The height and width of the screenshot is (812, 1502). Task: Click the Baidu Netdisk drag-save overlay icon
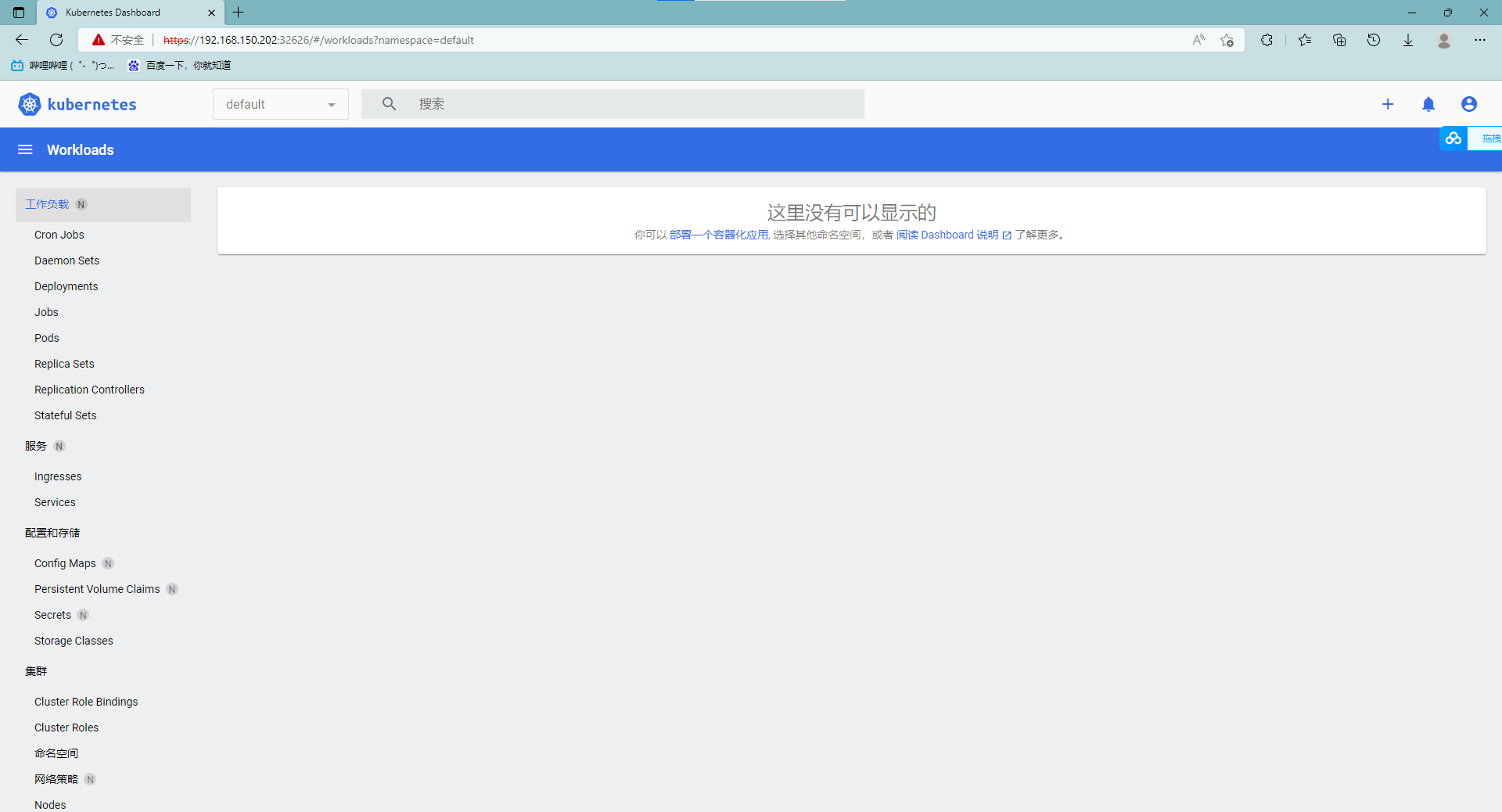tap(1453, 138)
